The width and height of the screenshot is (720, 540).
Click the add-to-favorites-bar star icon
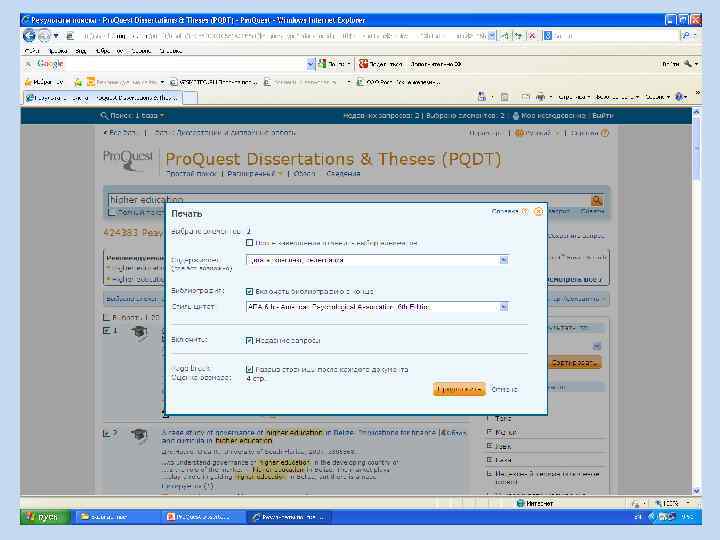pyautogui.click(x=78, y=82)
